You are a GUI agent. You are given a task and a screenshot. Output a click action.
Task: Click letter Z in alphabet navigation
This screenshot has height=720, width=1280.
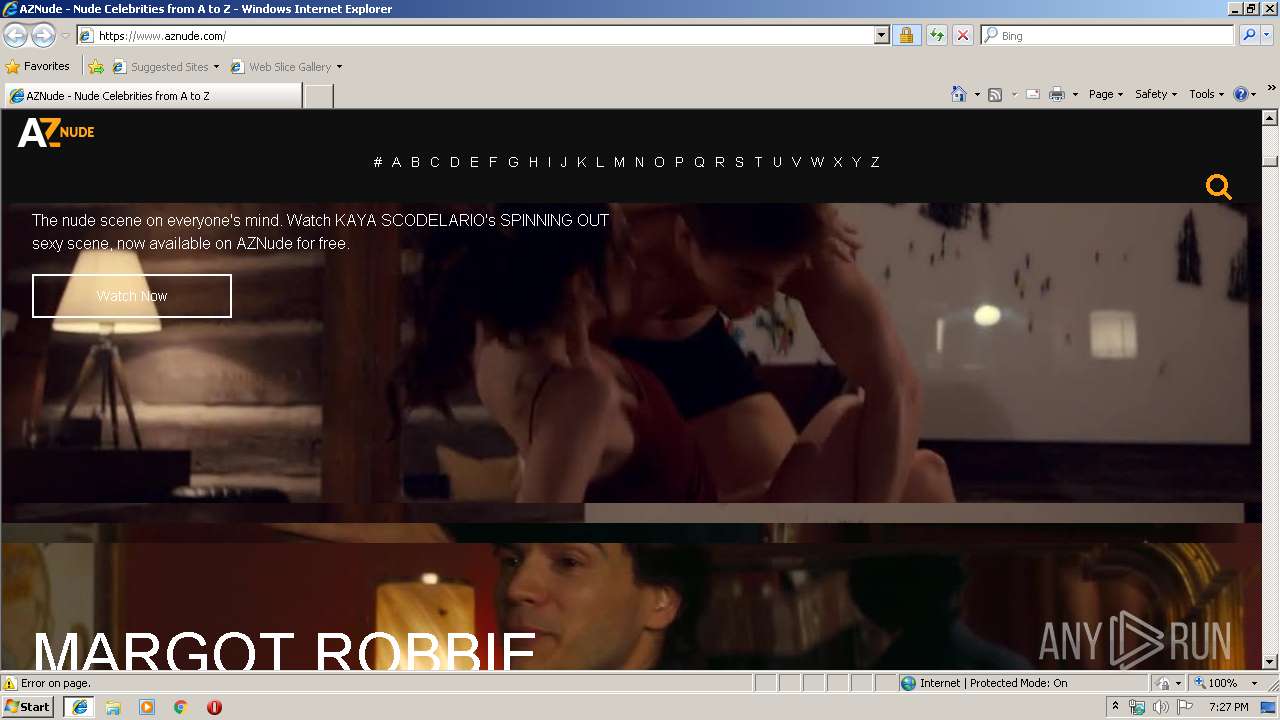click(x=875, y=162)
